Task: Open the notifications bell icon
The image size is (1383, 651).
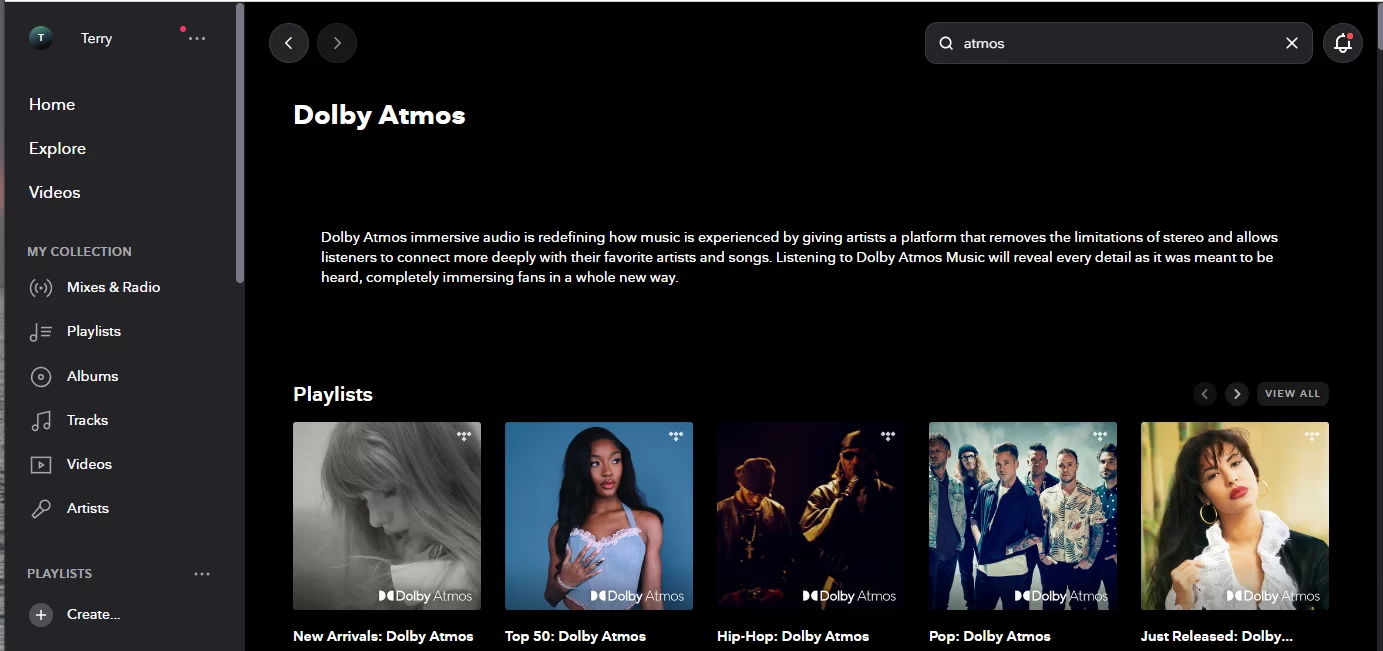Action: [1342, 43]
